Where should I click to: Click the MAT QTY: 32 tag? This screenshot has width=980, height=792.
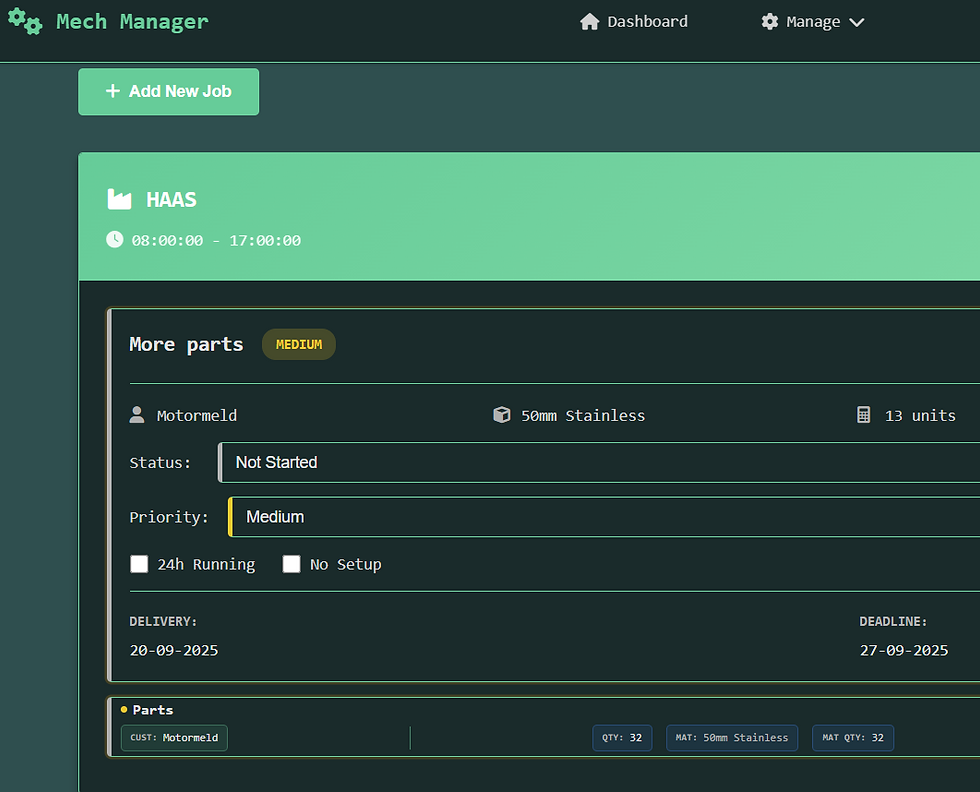click(x=853, y=738)
